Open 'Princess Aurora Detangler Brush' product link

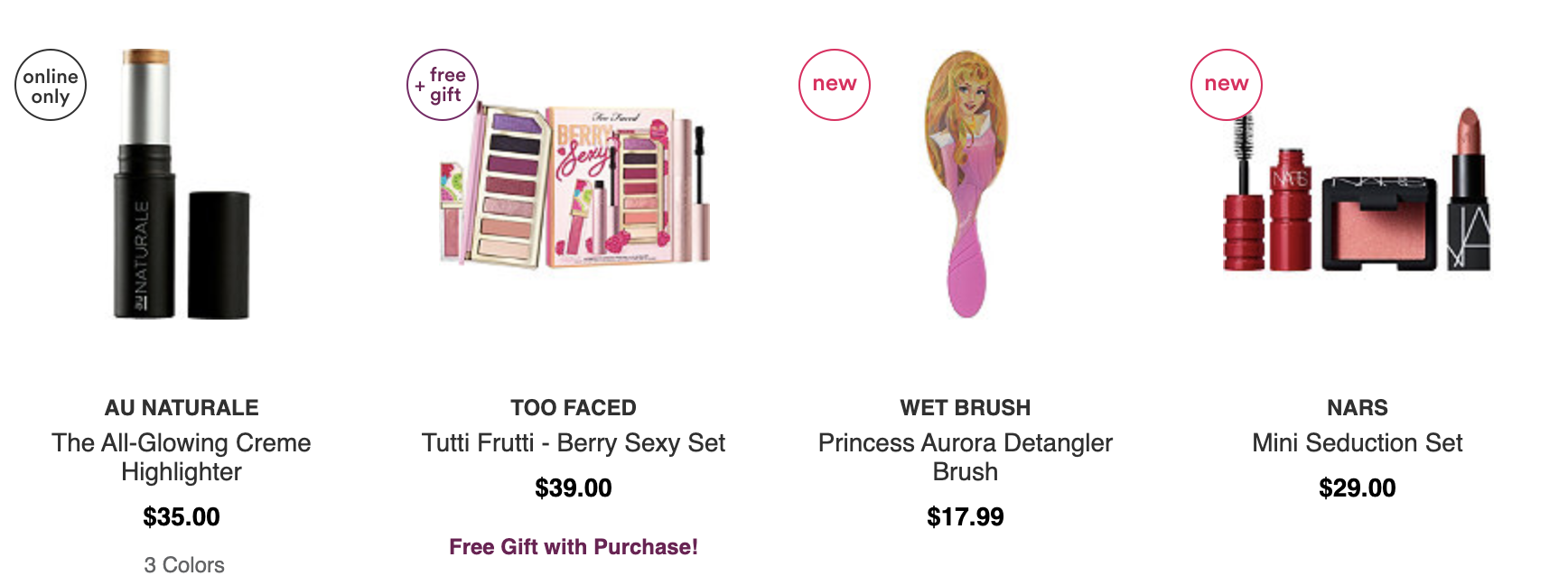point(966,457)
